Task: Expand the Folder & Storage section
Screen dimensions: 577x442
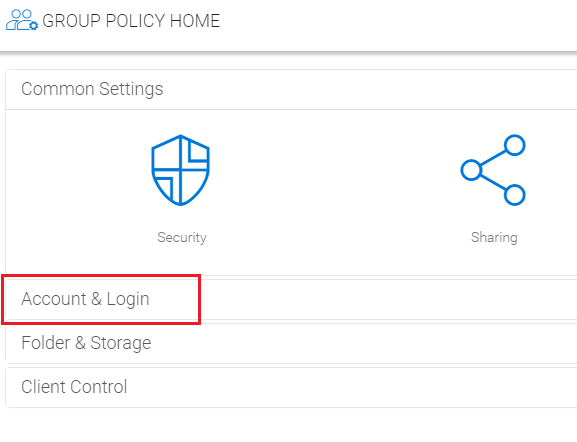Action: tap(291, 343)
